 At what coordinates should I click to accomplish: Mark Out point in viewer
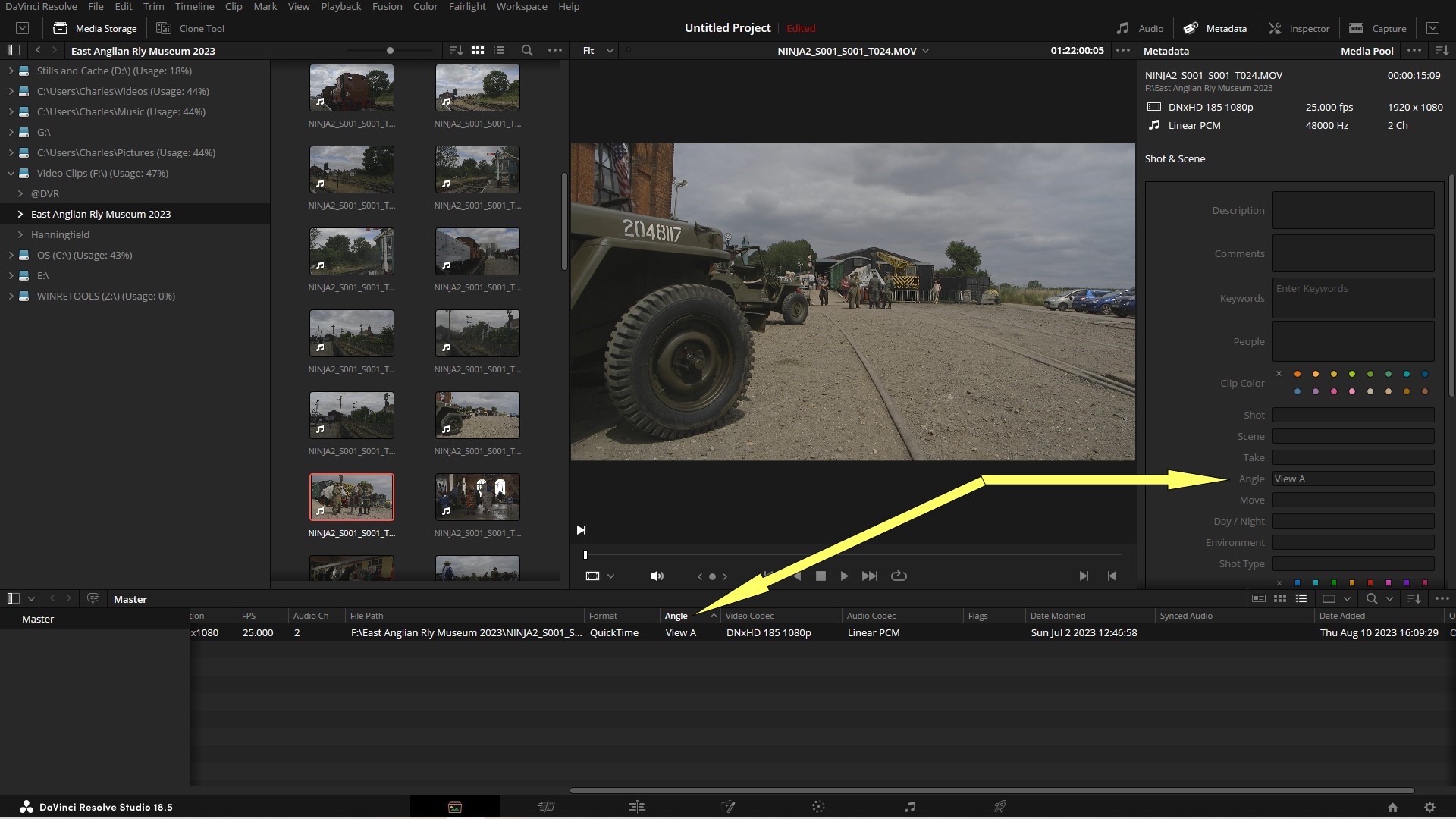[x=1112, y=576]
